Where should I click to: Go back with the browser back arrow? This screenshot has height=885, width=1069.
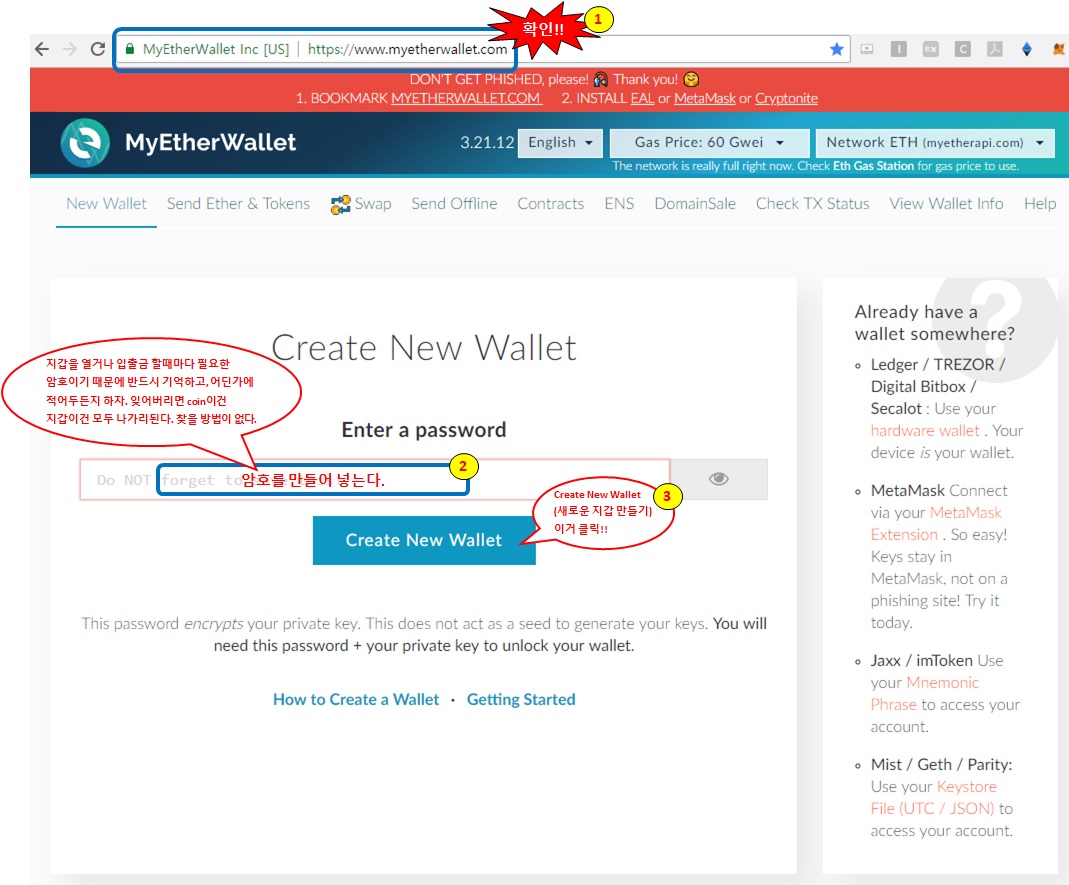42,49
